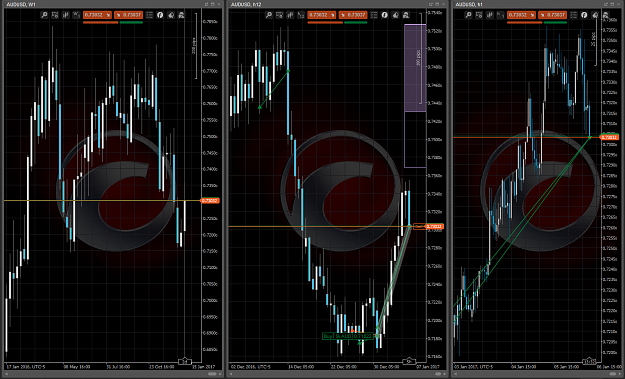
Task: Open cBots icon in h1 chart toolbar
Action: click(x=595, y=15)
